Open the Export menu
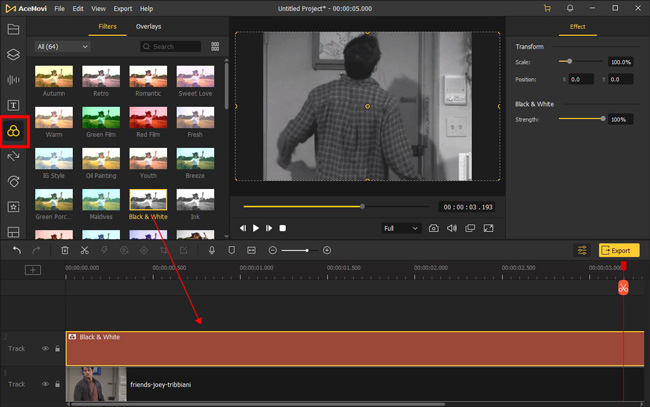This screenshot has height=407, width=650. (123, 8)
